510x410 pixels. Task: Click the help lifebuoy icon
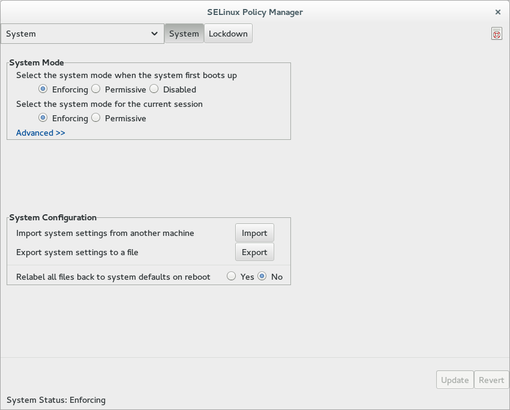point(496,34)
